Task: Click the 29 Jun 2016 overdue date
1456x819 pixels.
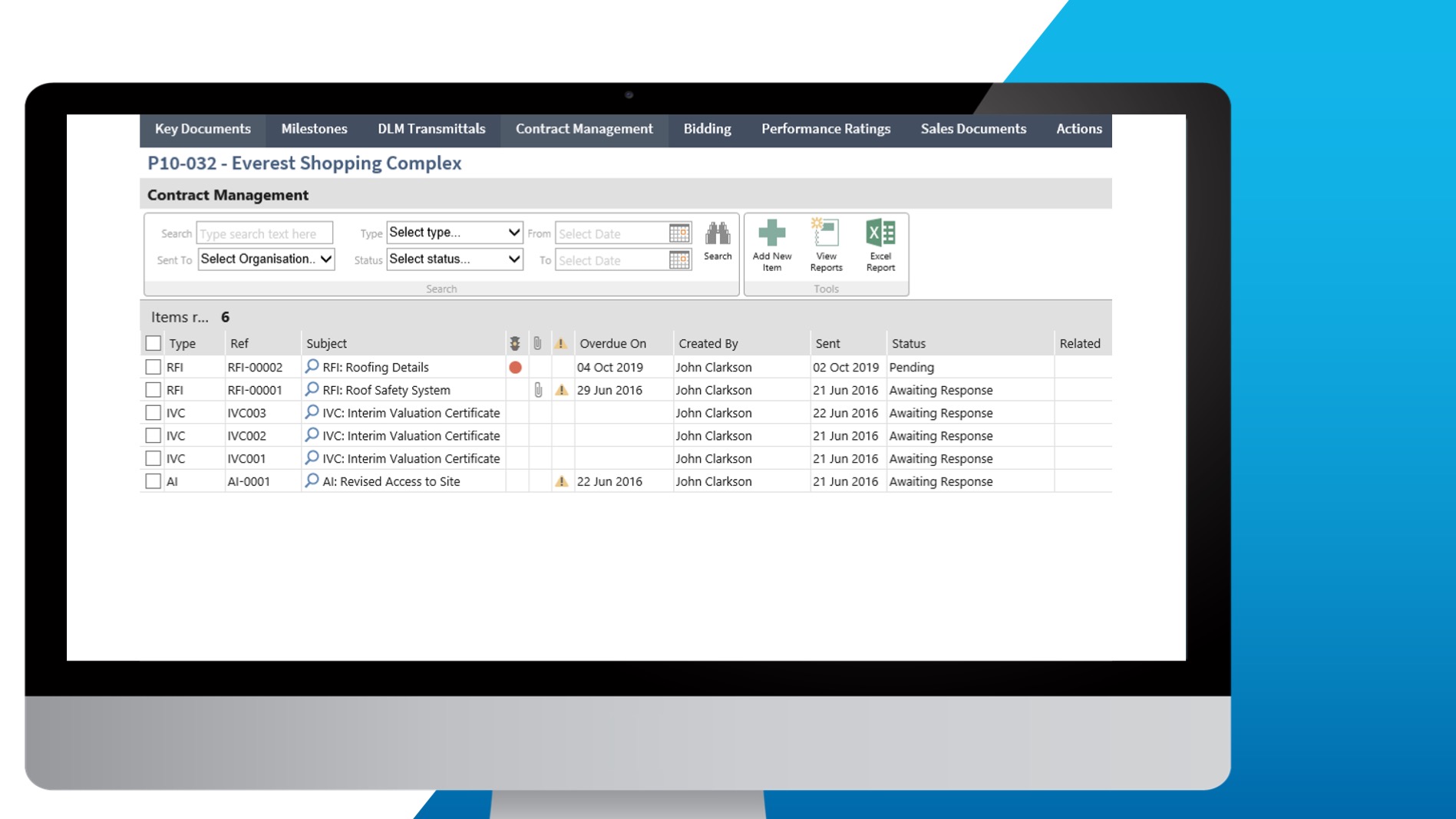Action: coord(609,390)
